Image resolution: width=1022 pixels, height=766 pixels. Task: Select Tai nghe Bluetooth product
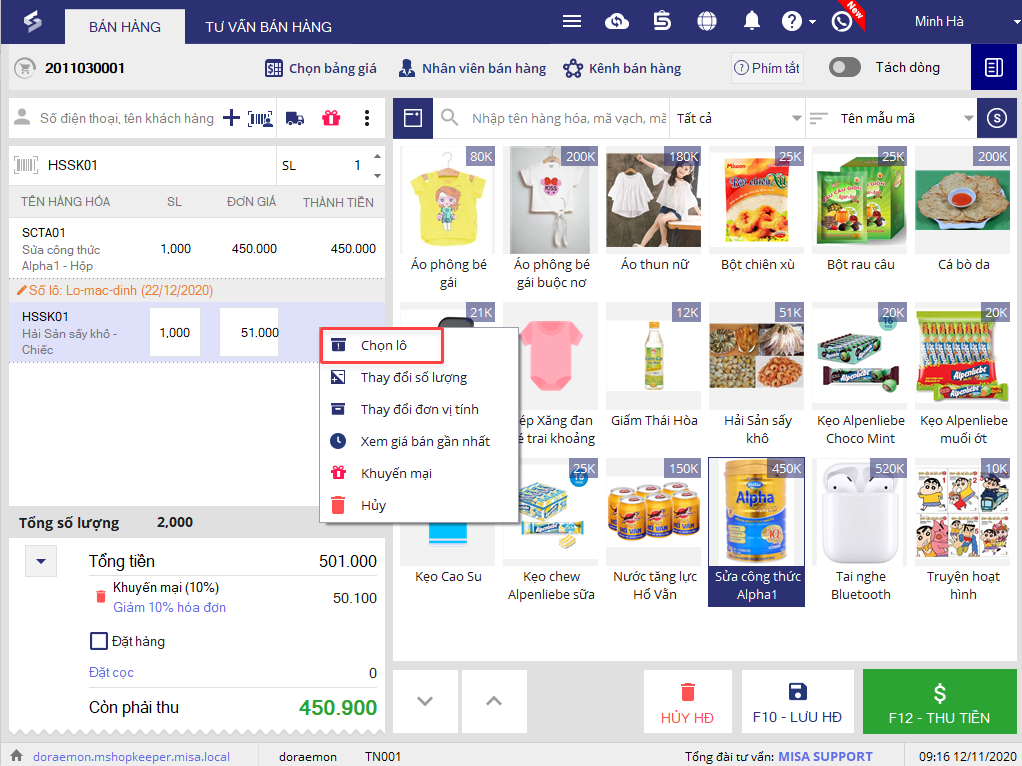[860, 532]
